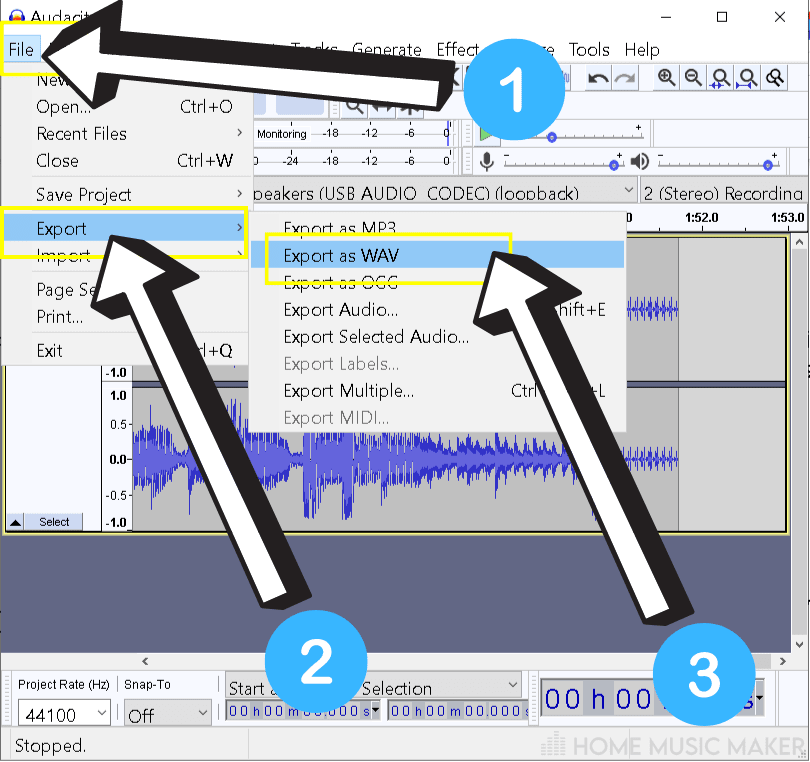Click the selection start time field
The height and width of the screenshot is (762, 810).
point(303,711)
